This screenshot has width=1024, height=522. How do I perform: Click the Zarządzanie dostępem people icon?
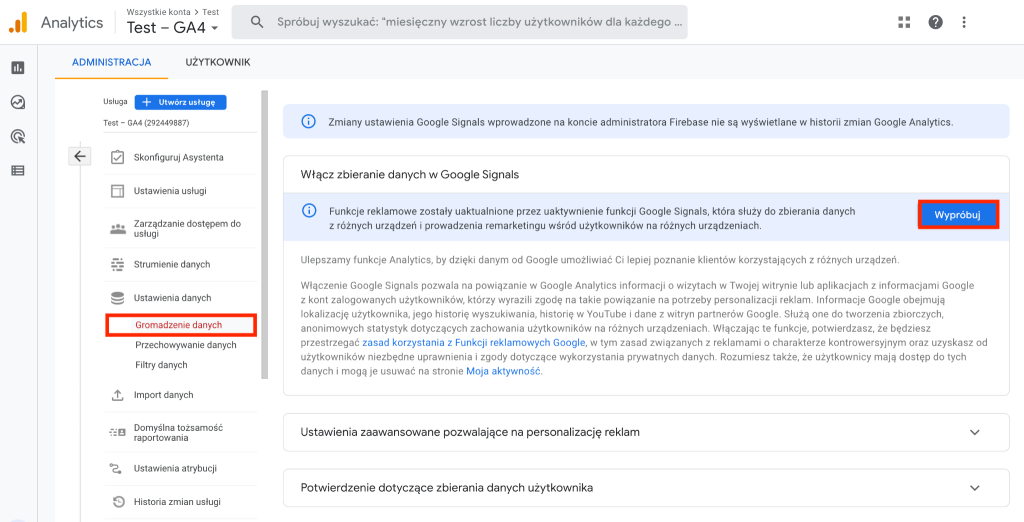118,229
